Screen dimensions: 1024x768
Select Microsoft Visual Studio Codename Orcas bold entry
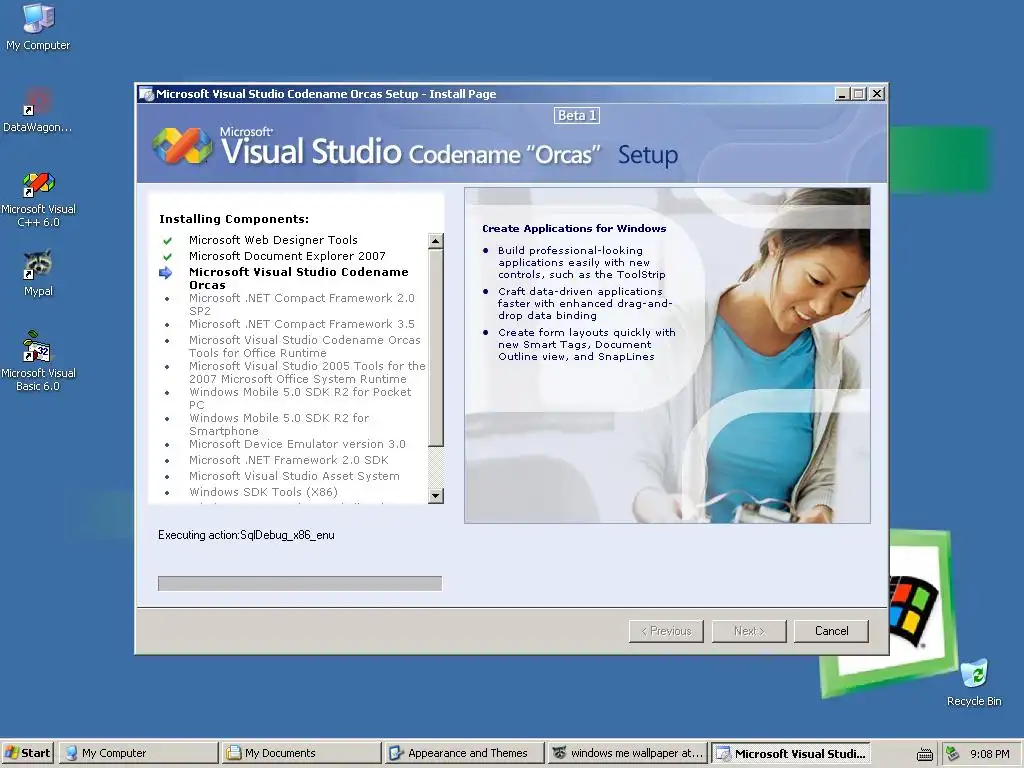298,278
